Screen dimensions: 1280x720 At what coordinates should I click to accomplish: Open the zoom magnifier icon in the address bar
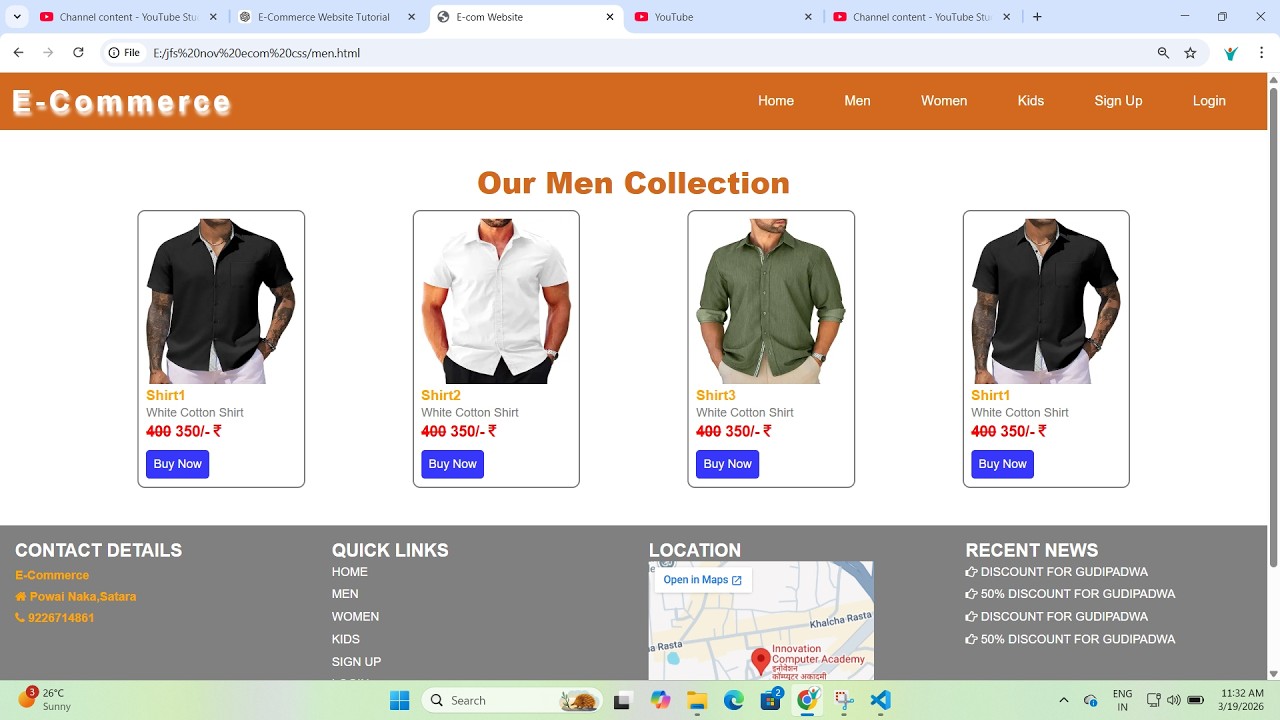tap(1163, 53)
